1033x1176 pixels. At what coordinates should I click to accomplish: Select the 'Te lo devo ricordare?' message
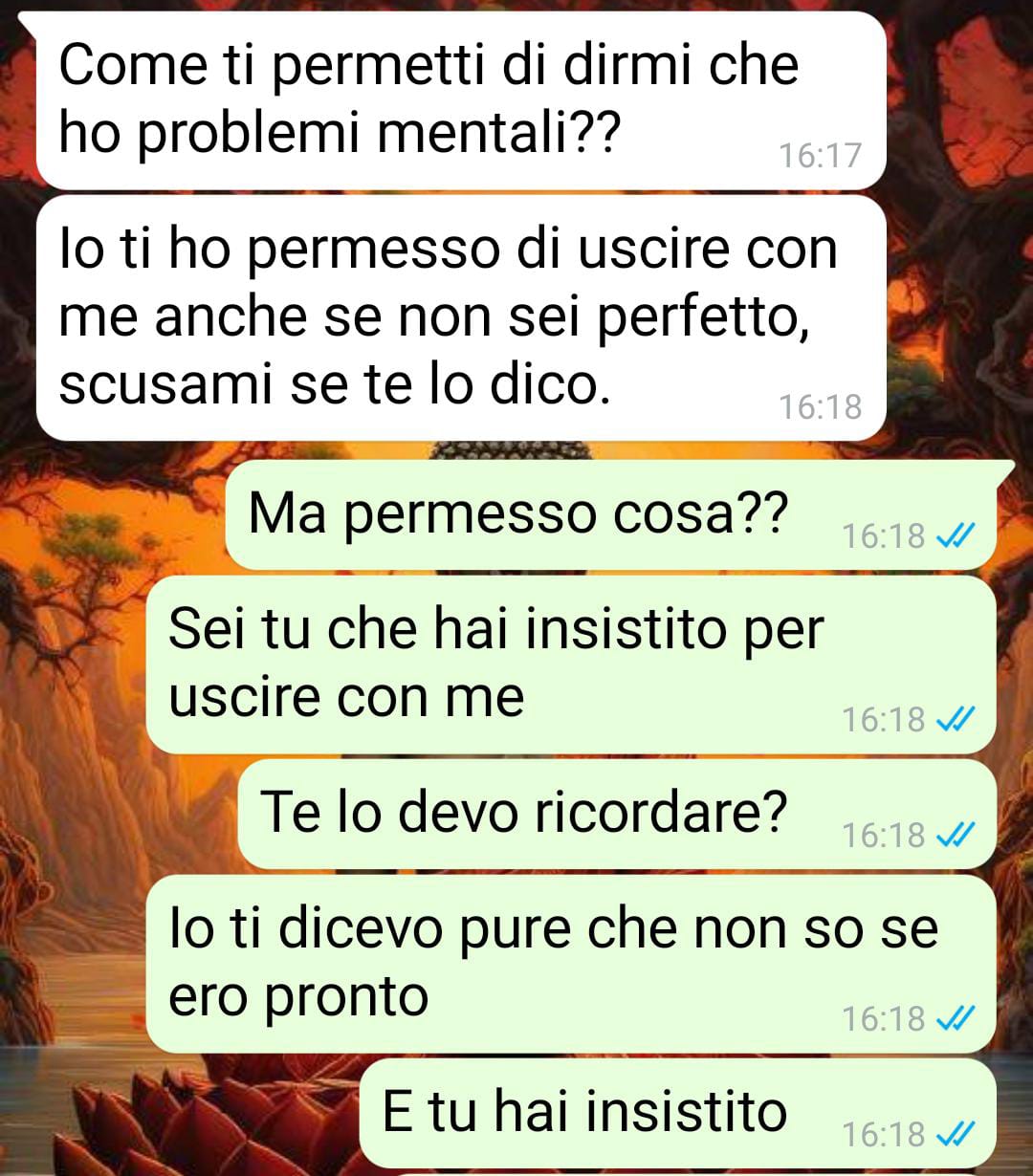click(617, 815)
